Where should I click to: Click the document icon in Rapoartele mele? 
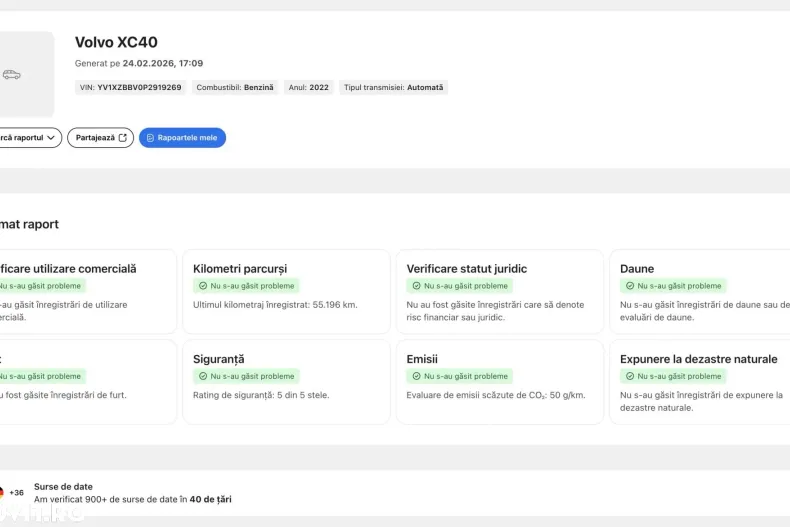150,138
